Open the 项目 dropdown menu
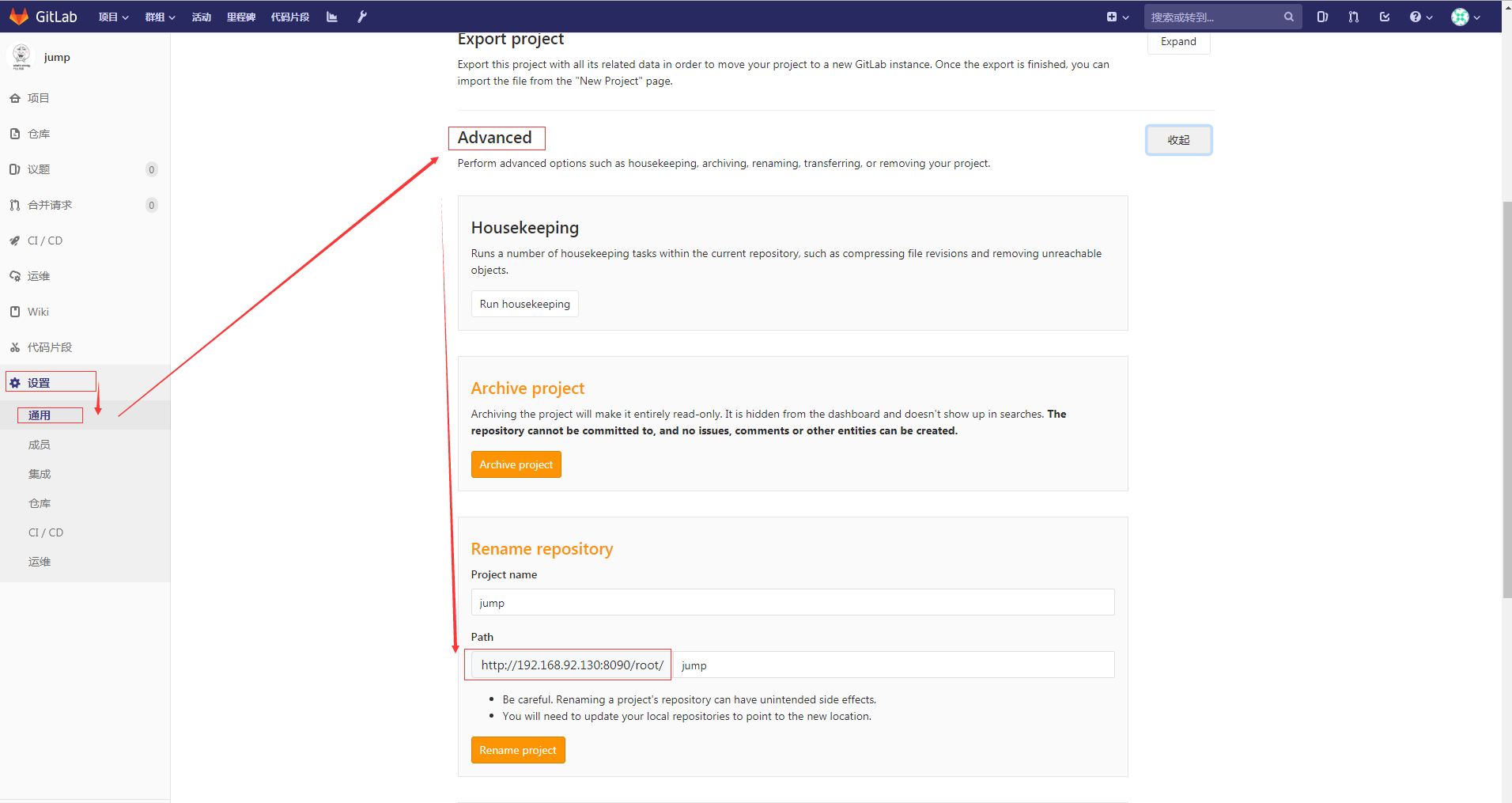 (112, 16)
